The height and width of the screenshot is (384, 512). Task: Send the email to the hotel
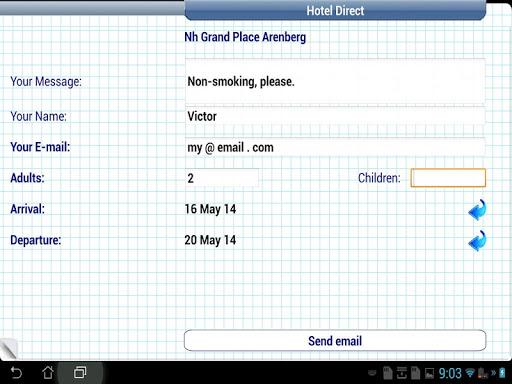tap(335, 340)
